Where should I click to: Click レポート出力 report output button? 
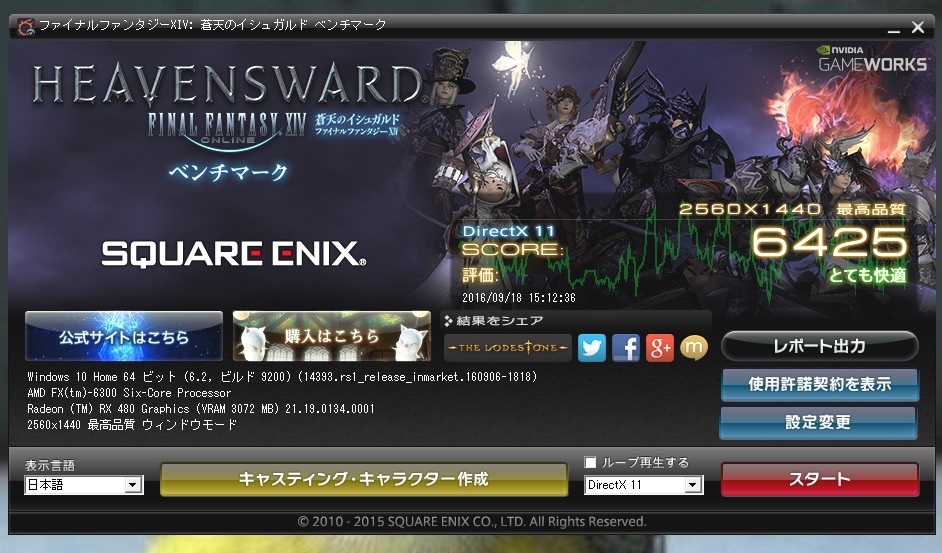pos(819,346)
